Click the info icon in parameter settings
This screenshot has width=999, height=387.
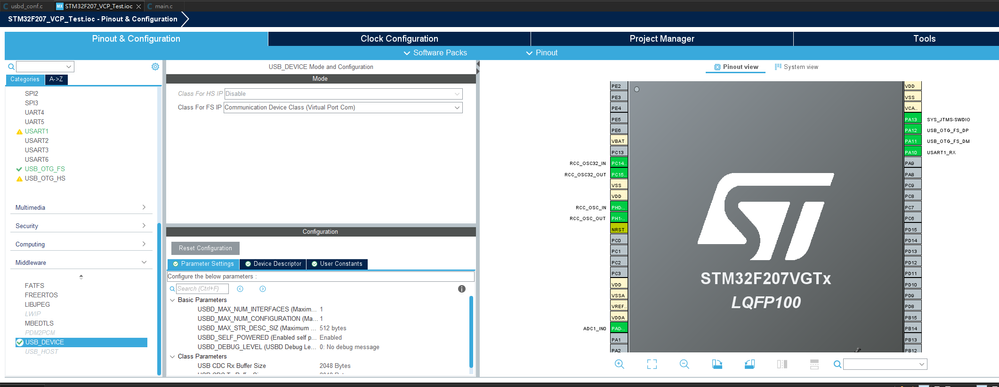point(462,289)
